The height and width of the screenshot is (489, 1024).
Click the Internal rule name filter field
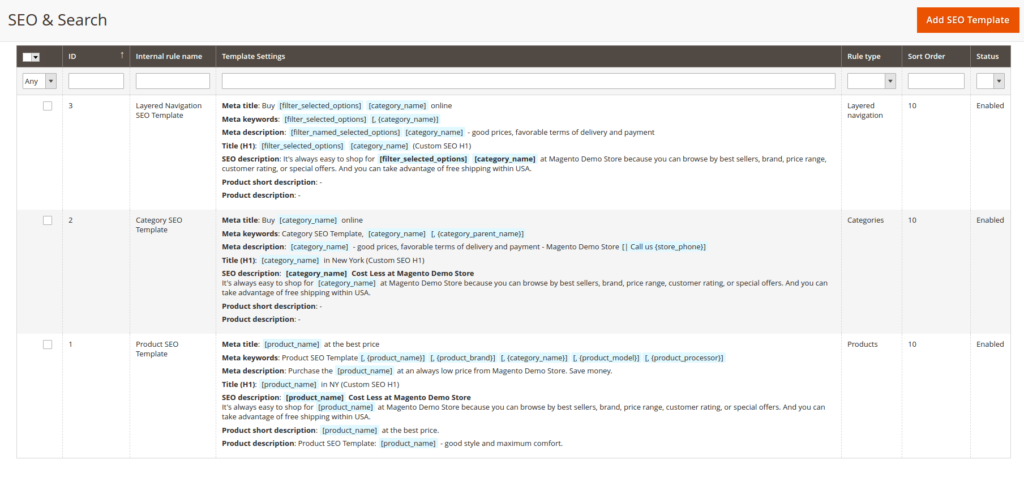click(x=172, y=81)
